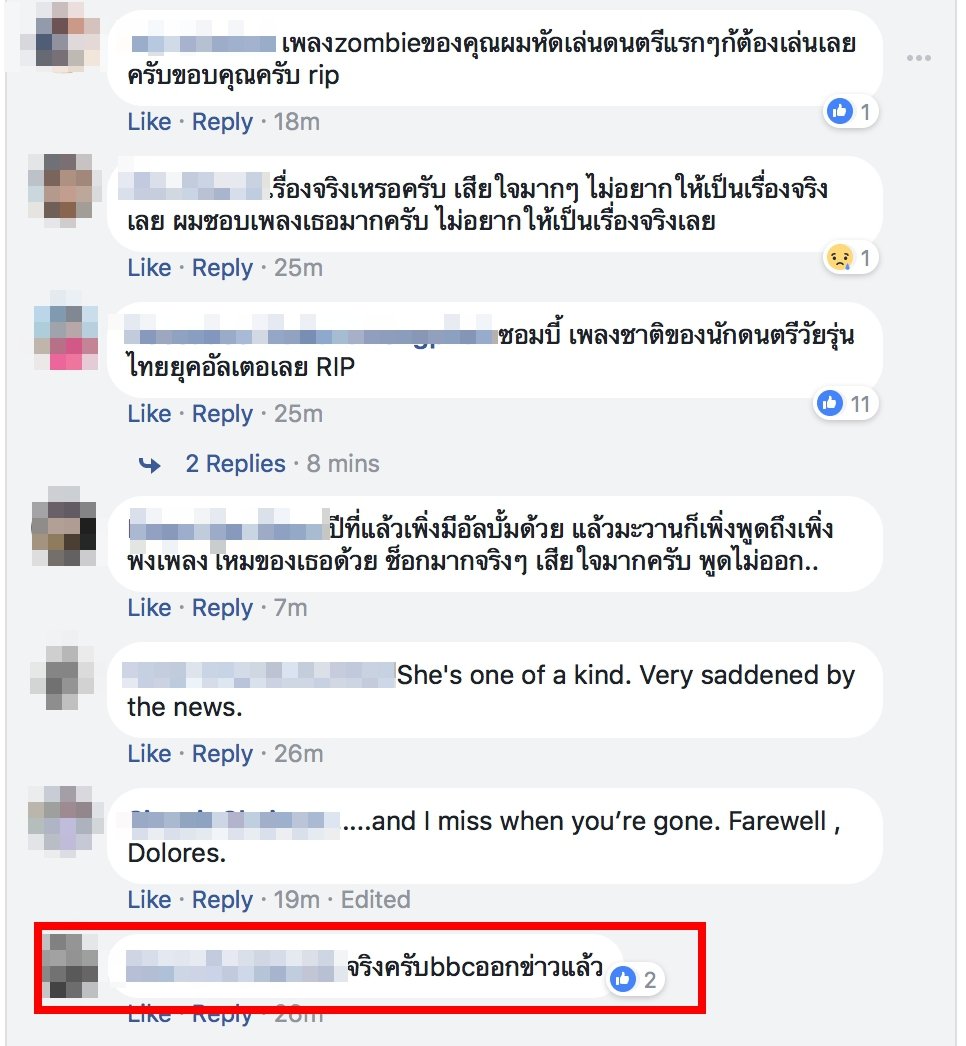Click the 7m timestamp of the album comment

(x=291, y=608)
